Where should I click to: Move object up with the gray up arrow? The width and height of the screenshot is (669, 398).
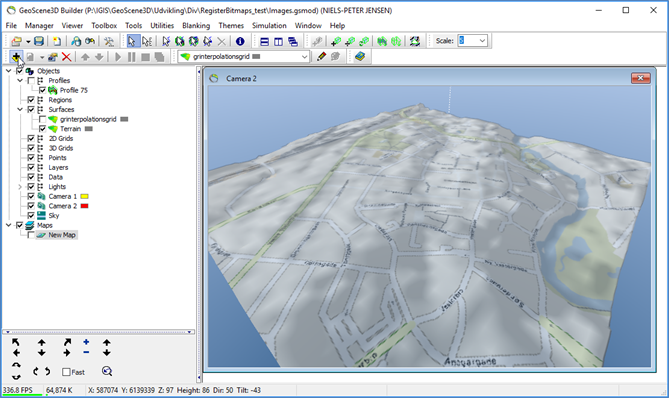click(85, 57)
